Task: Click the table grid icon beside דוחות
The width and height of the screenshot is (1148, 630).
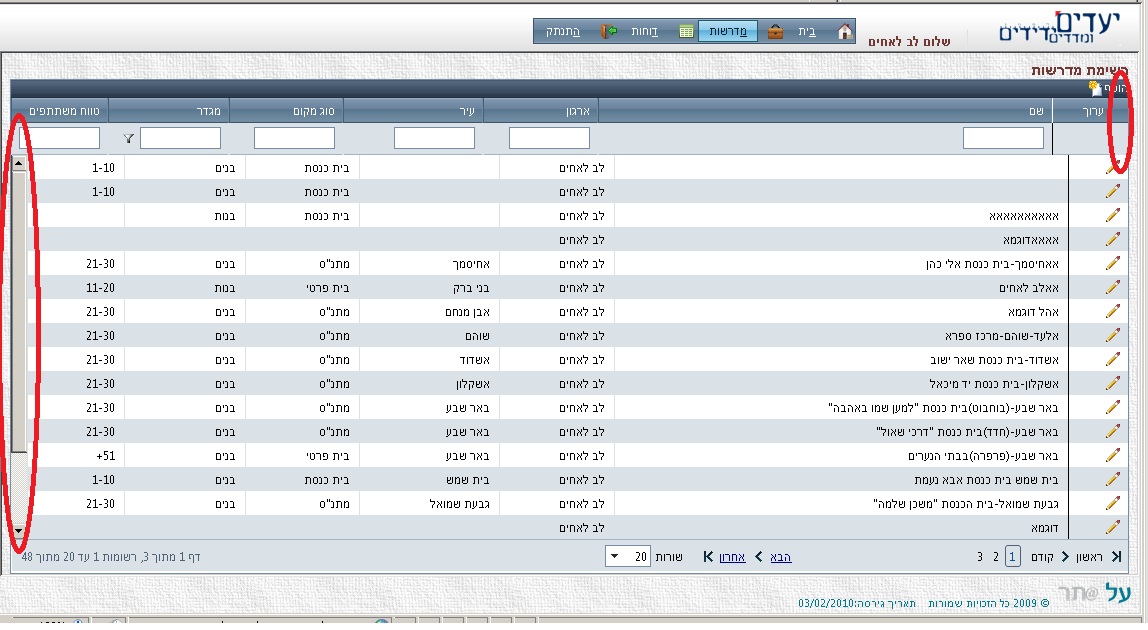Action: click(686, 32)
